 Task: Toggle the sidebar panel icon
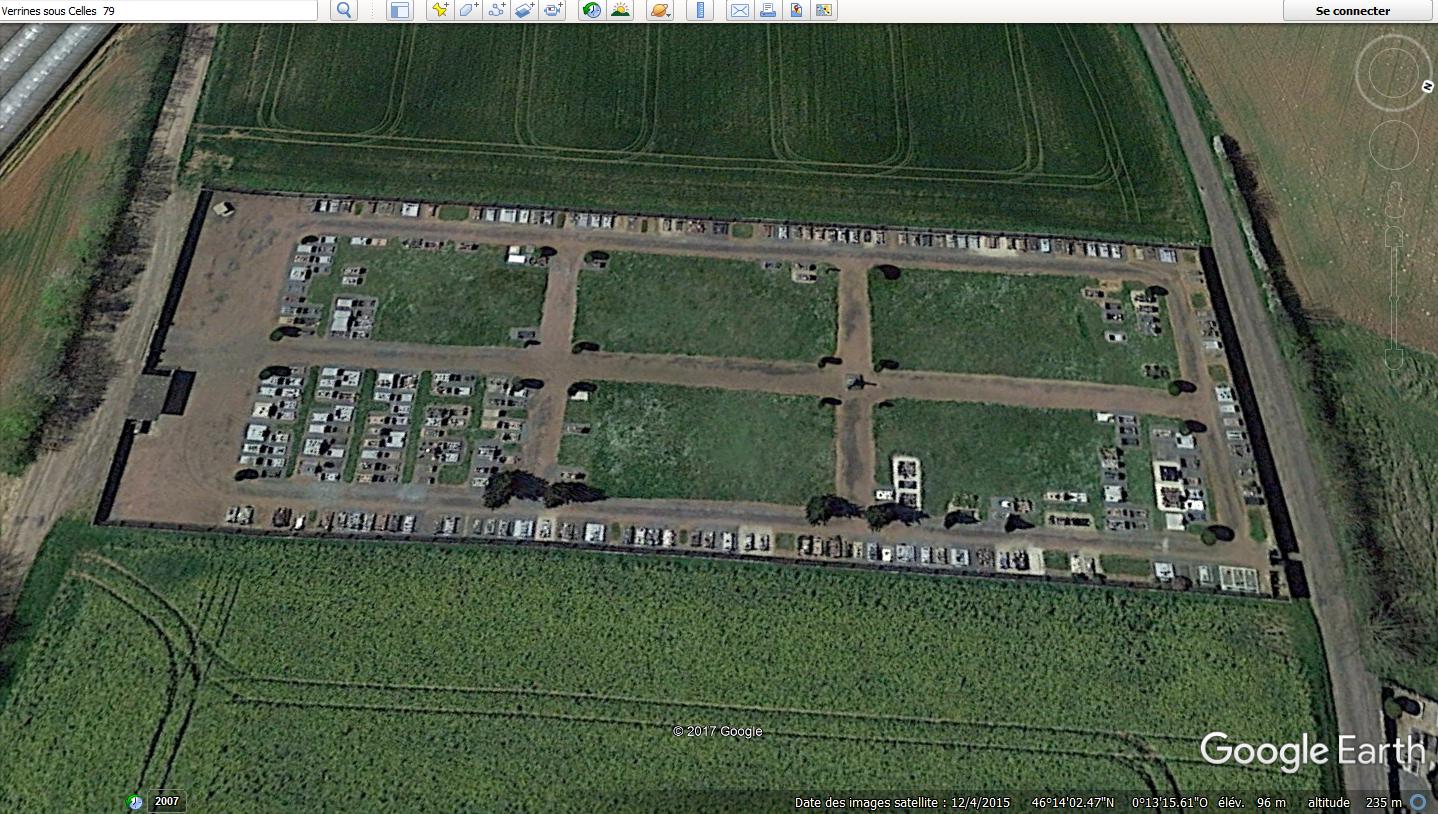tap(400, 10)
